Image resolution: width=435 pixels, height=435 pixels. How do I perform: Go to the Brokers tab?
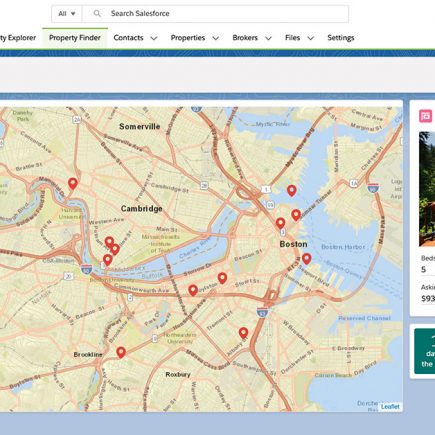coord(245,38)
